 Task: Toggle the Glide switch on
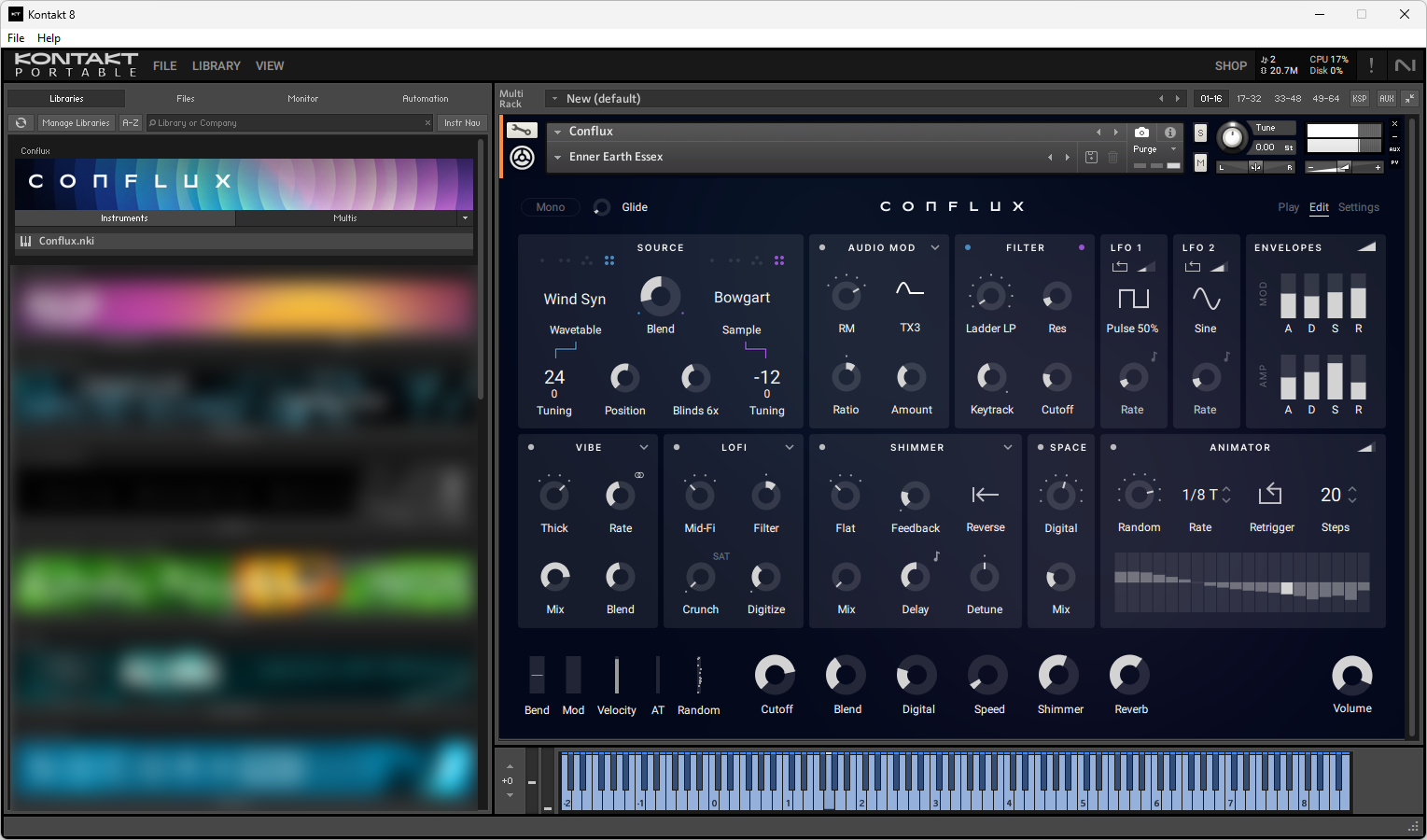[602, 207]
